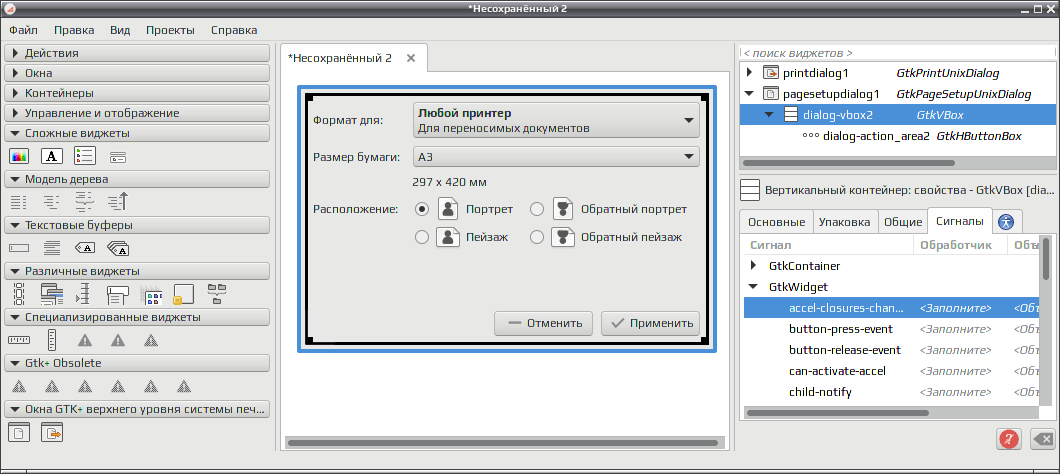This screenshot has height=474, width=1060.
Task: Expand the printdialog1 tree node arrow
Action: point(748,73)
